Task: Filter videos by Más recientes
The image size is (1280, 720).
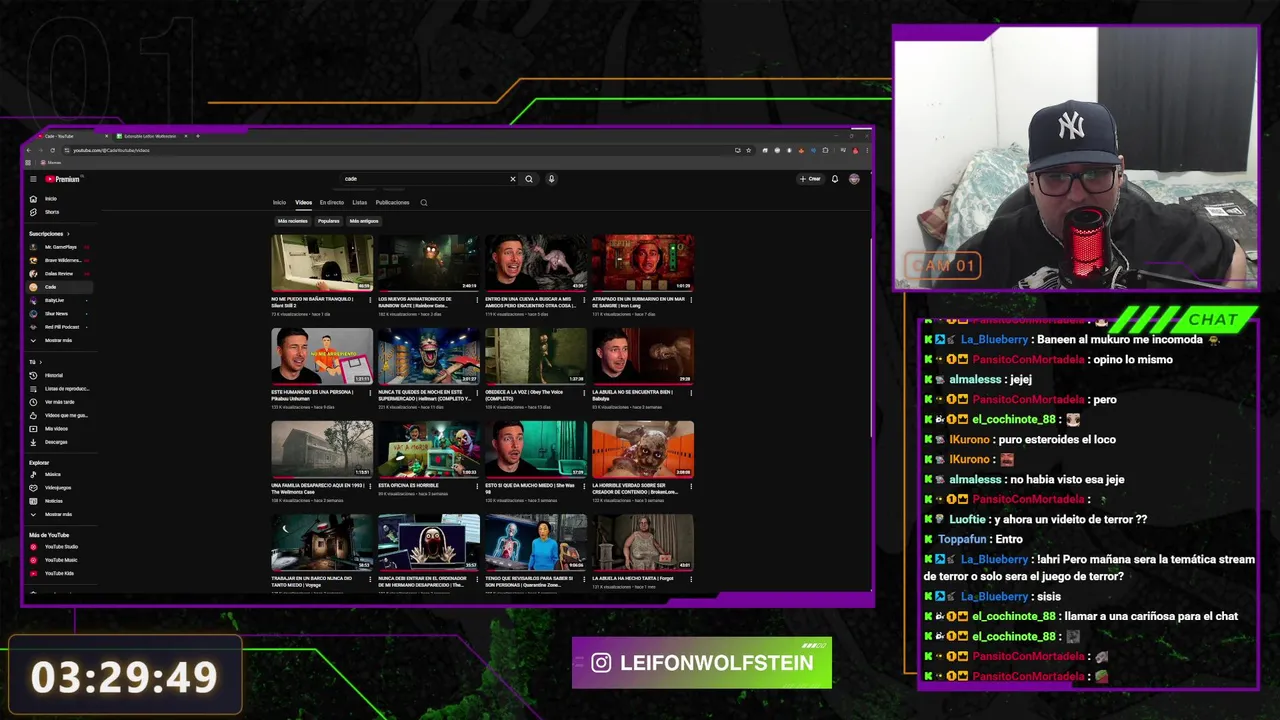Action: pos(293,221)
